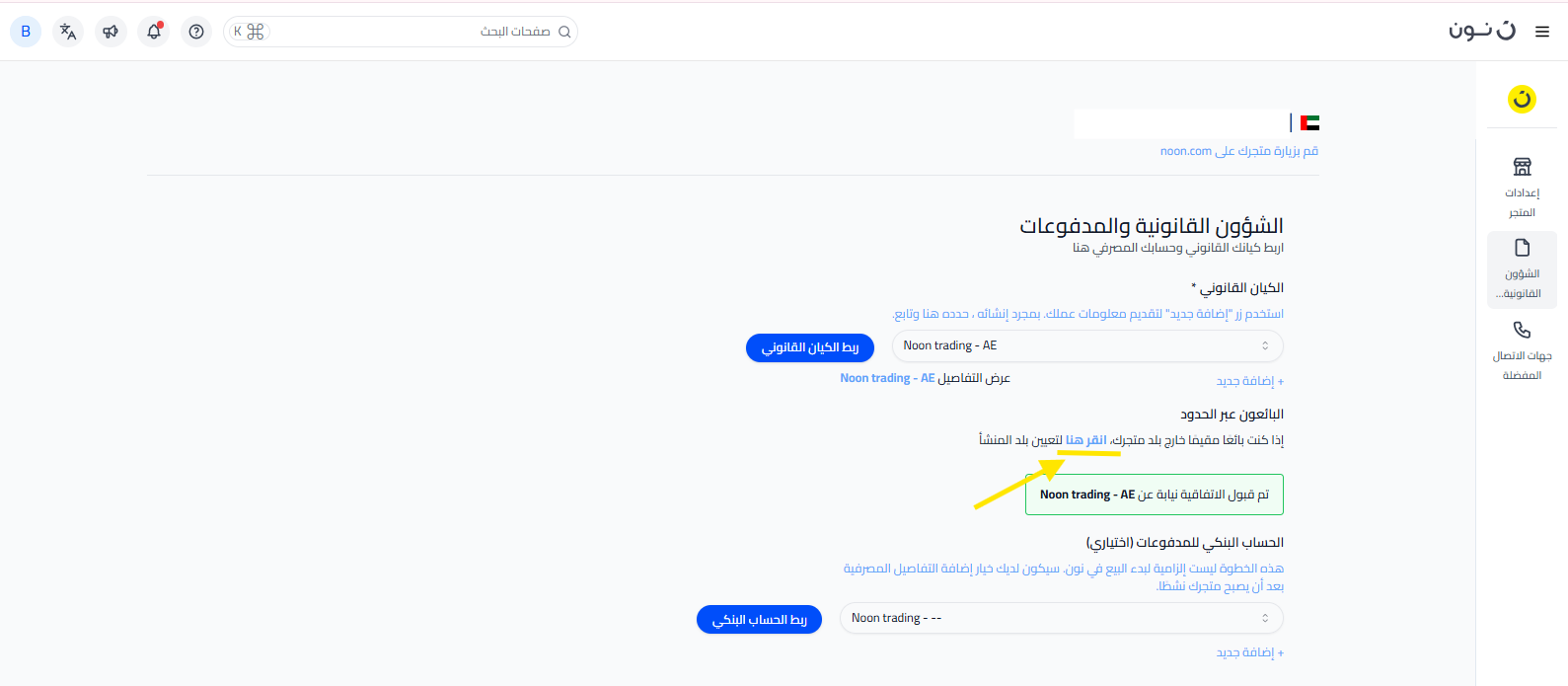
Task: Expand the Noon trading - -- bank dropdown
Action: coord(1061,618)
